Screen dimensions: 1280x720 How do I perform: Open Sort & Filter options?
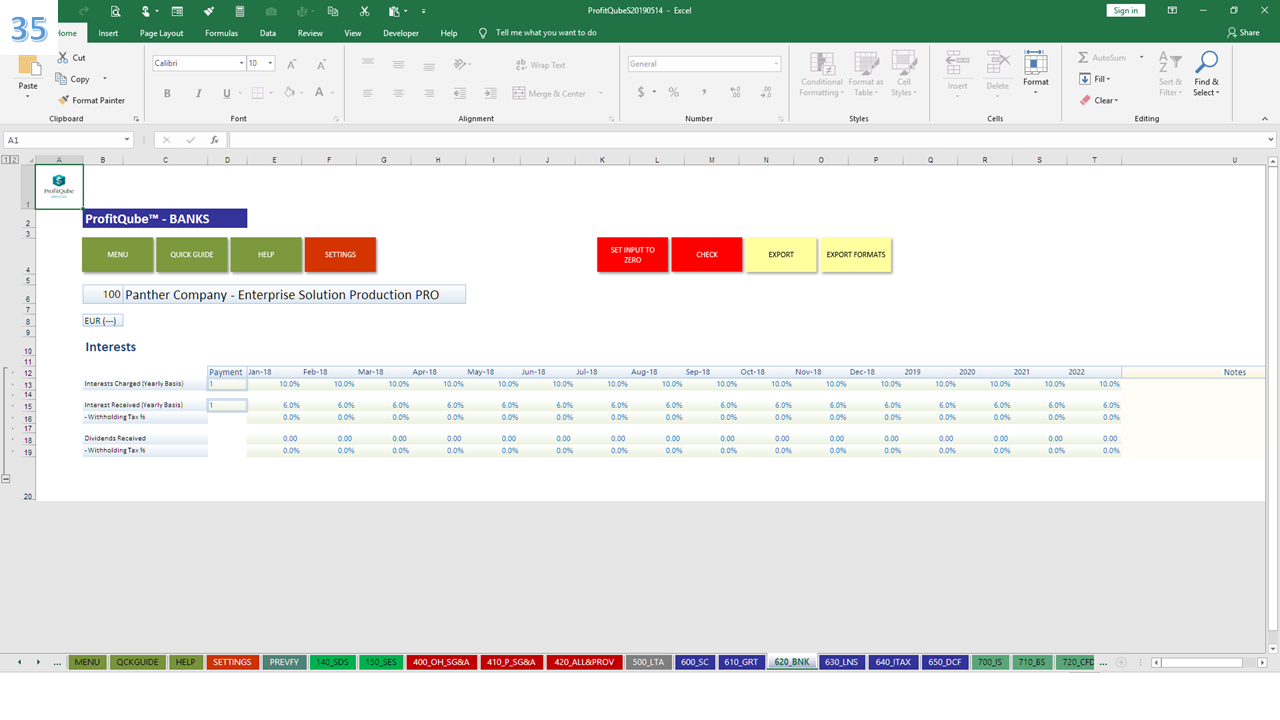(x=1169, y=74)
